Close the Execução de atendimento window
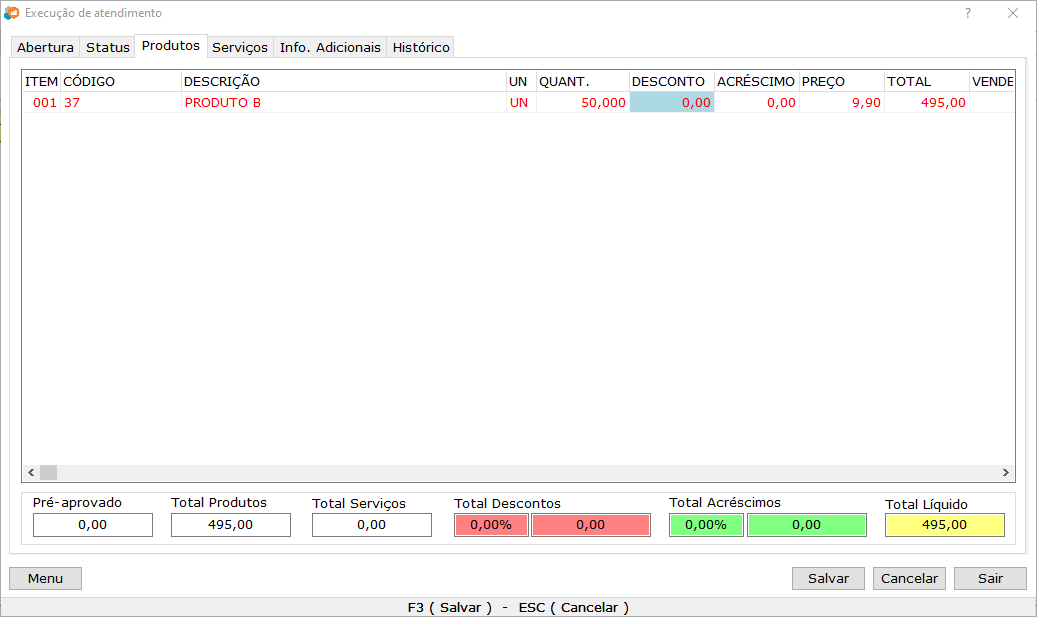This screenshot has height=617, width=1037. coord(1012,13)
